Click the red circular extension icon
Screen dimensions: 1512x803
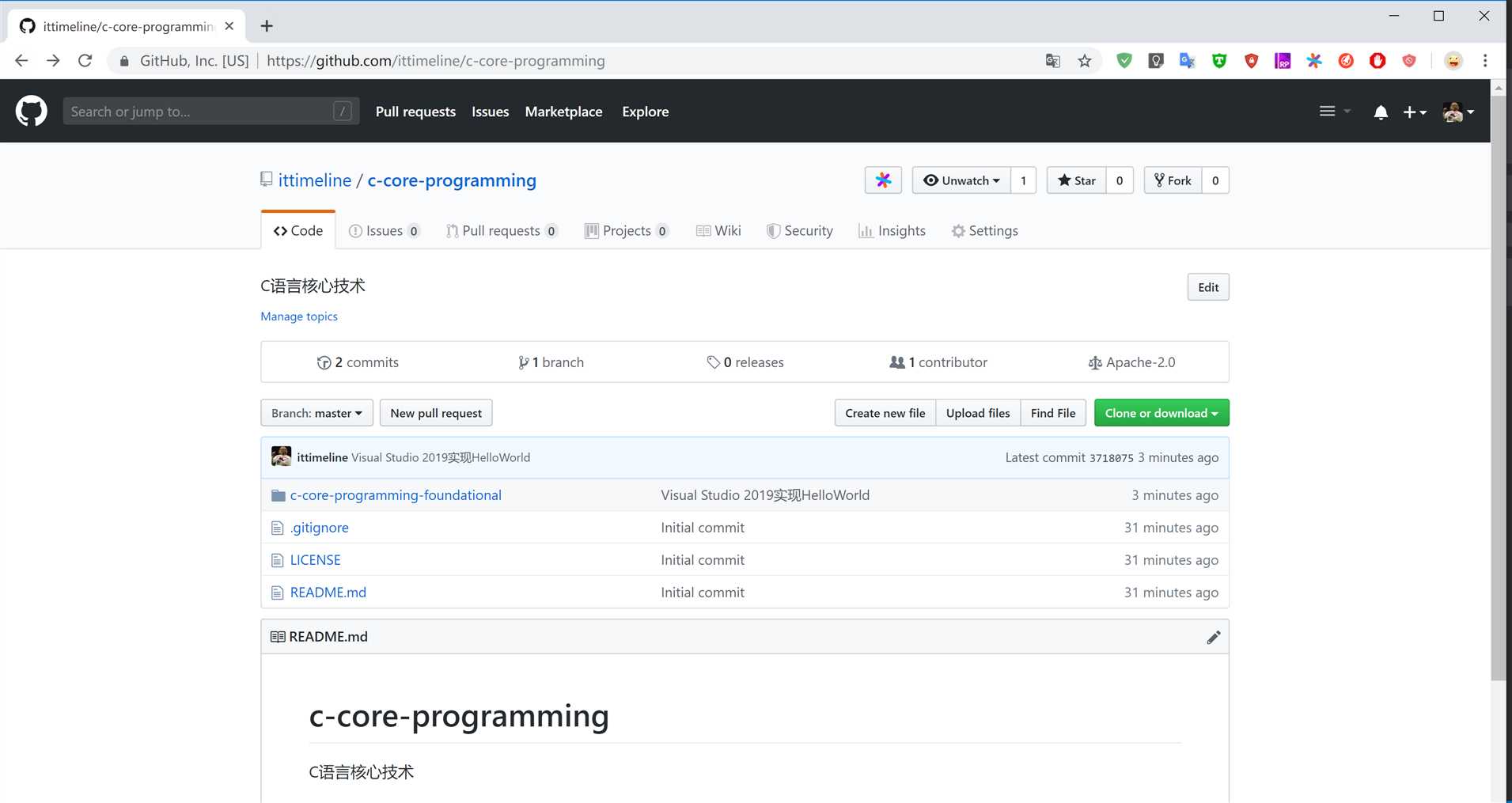point(1346,61)
